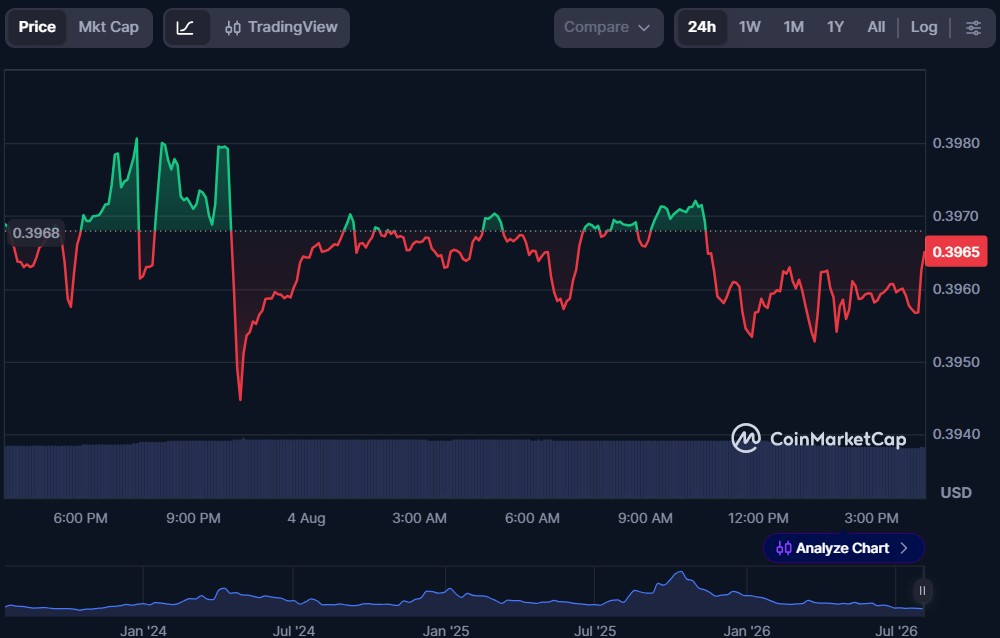The height and width of the screenshot is (638, 1000).
Task: Click the USD currency label
Action: [955, 493]
